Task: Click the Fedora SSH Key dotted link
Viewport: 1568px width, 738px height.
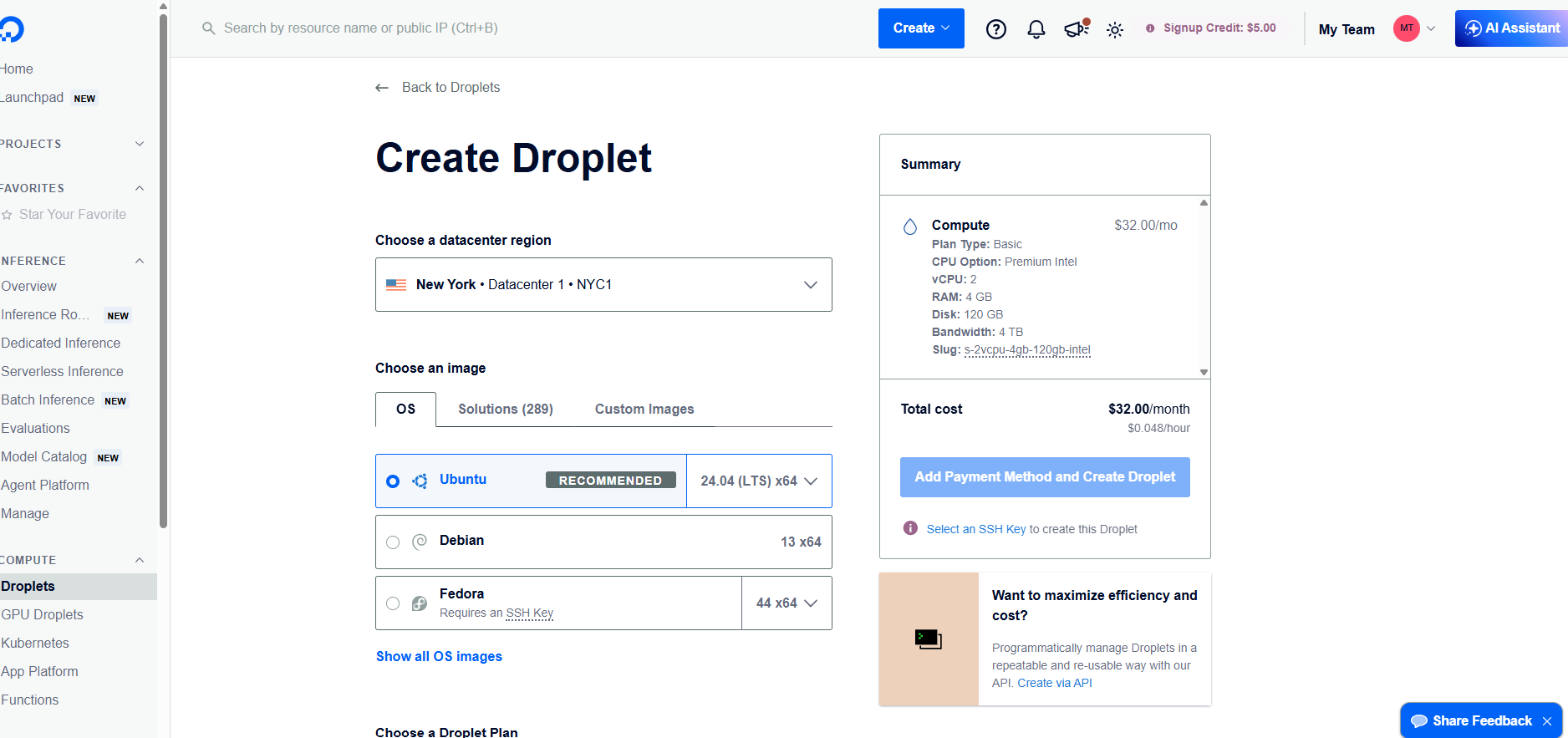Action: click(x=530, y=613)
